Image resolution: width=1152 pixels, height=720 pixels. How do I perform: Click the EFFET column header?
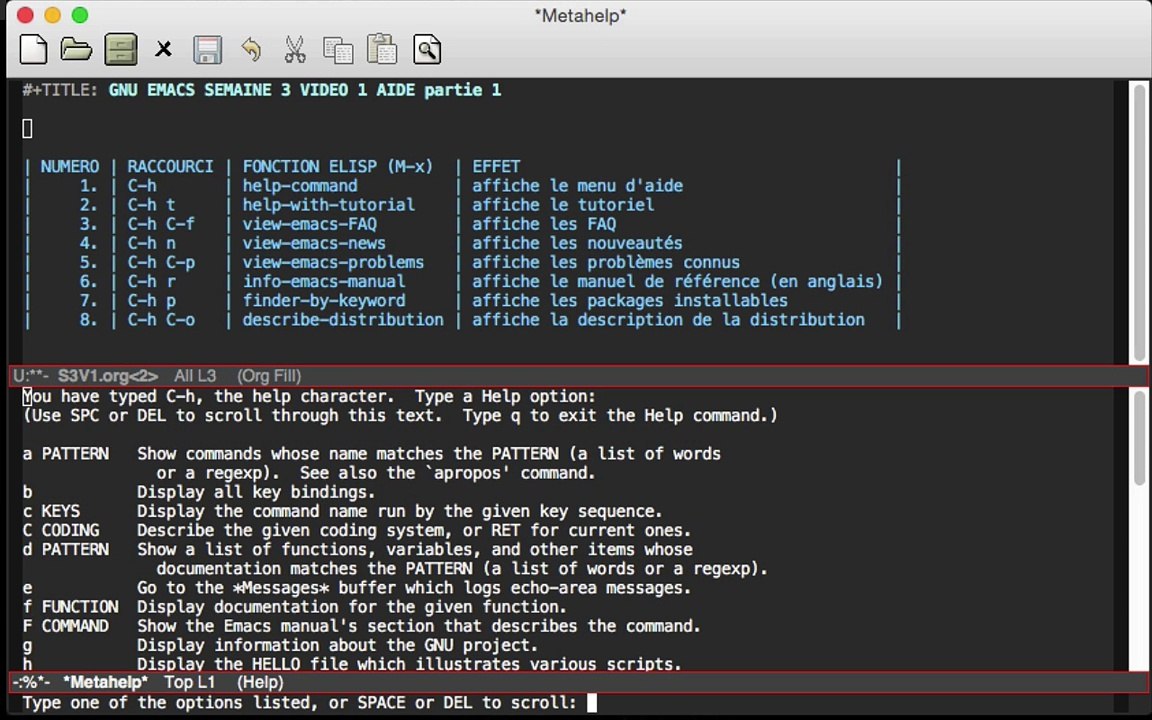tap(496, 167)
